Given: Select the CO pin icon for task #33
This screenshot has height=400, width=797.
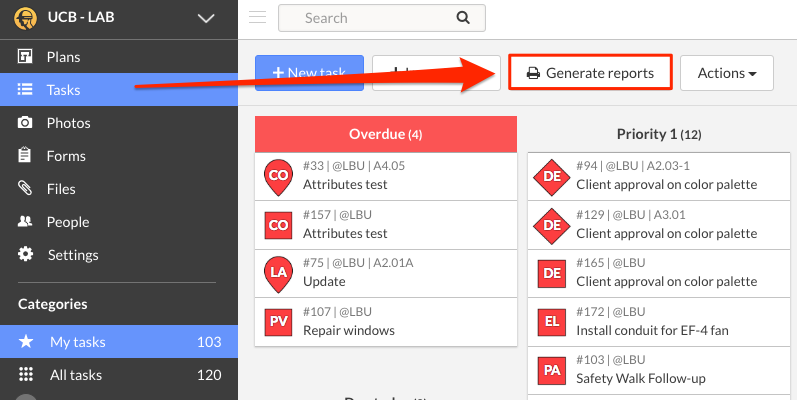Looking at the screenshot, I should click(278, 176).
